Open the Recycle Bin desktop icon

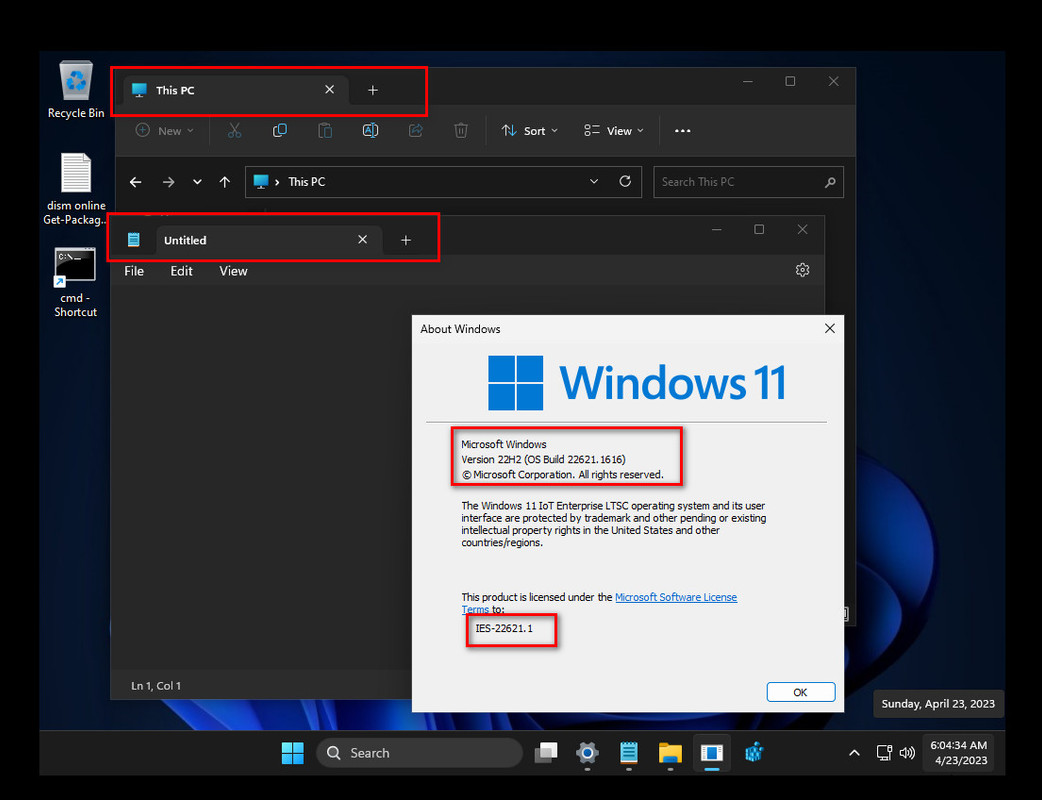tap(76, 90)
